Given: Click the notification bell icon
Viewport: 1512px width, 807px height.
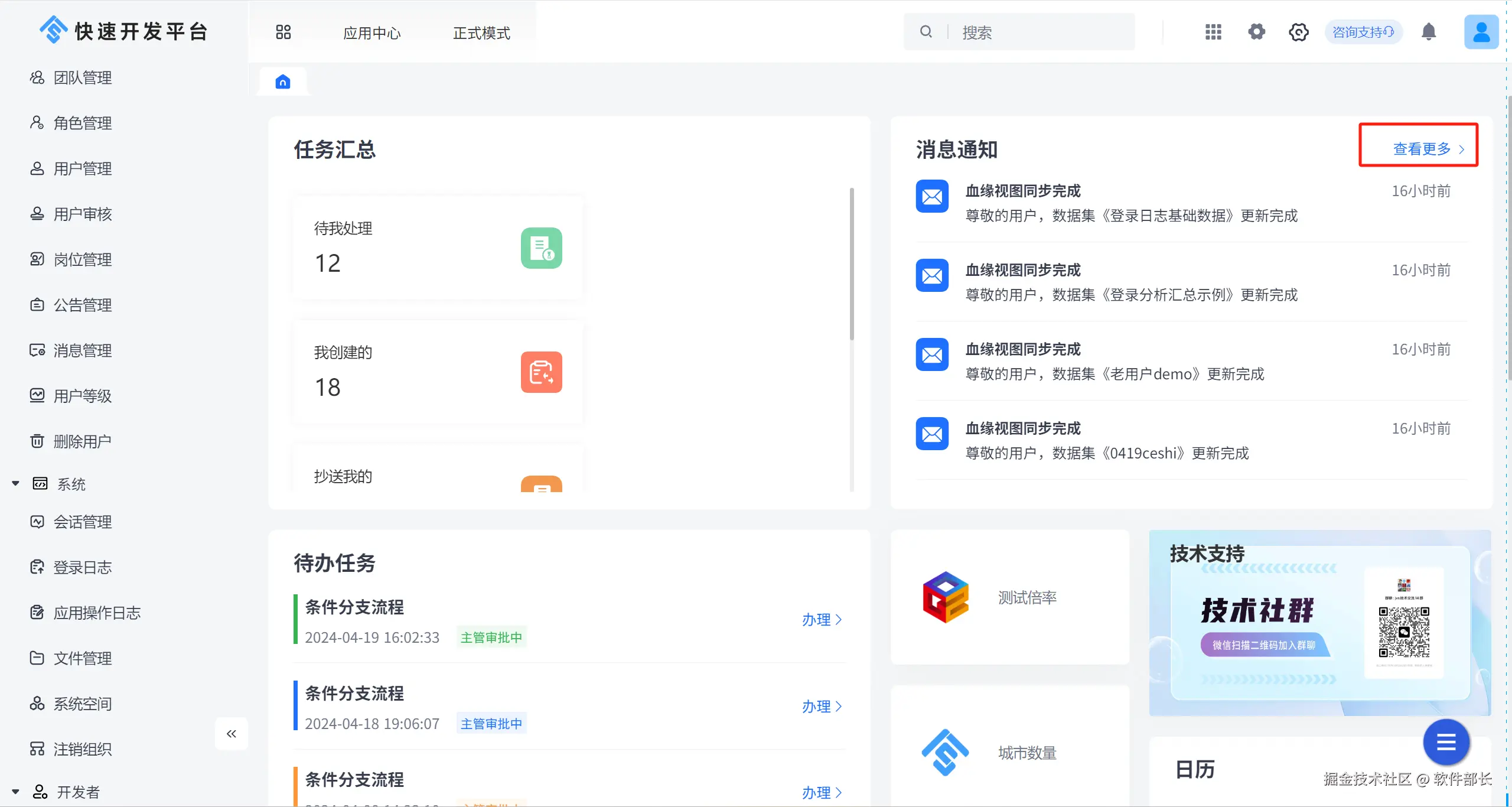Looking at the screenshot, I should tap(1428, 32).
